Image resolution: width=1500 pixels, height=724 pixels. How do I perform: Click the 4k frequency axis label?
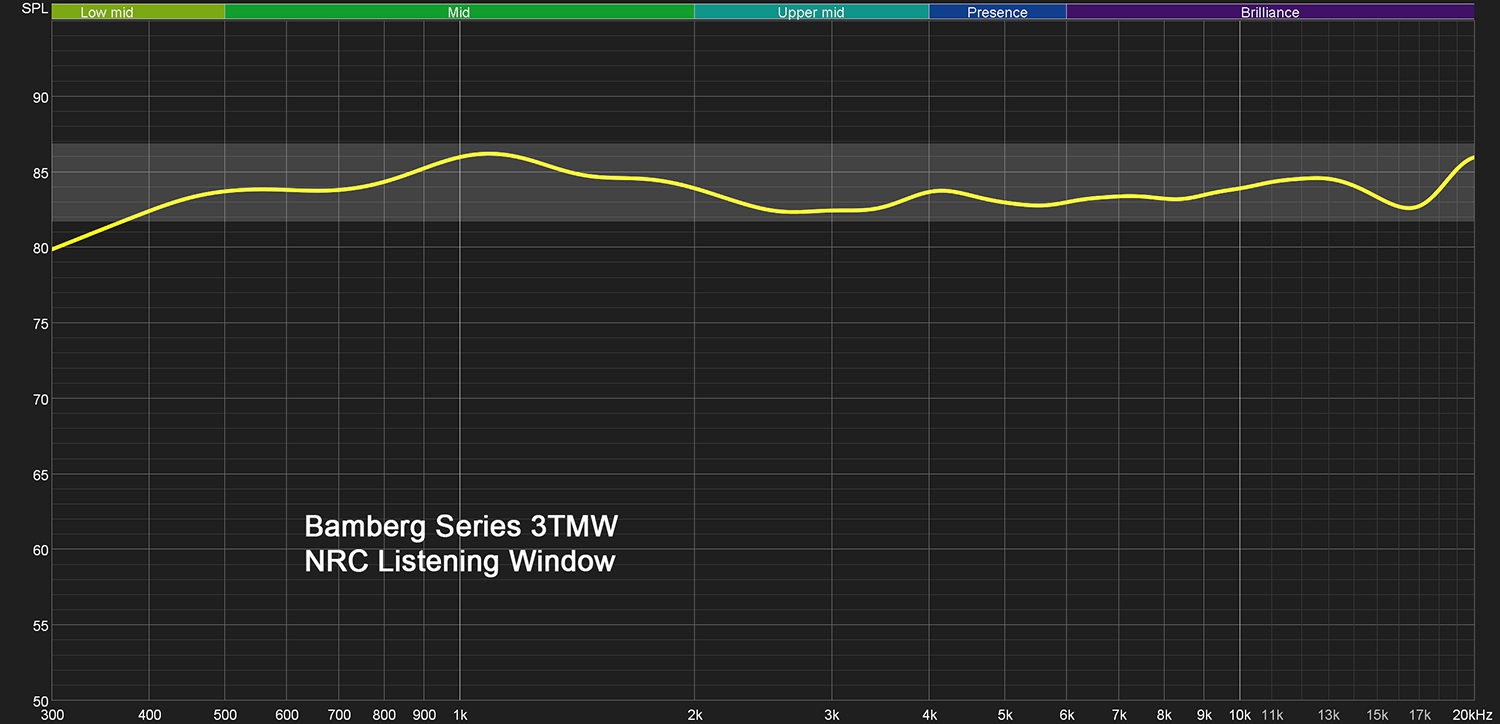click(x=929, y=715)
